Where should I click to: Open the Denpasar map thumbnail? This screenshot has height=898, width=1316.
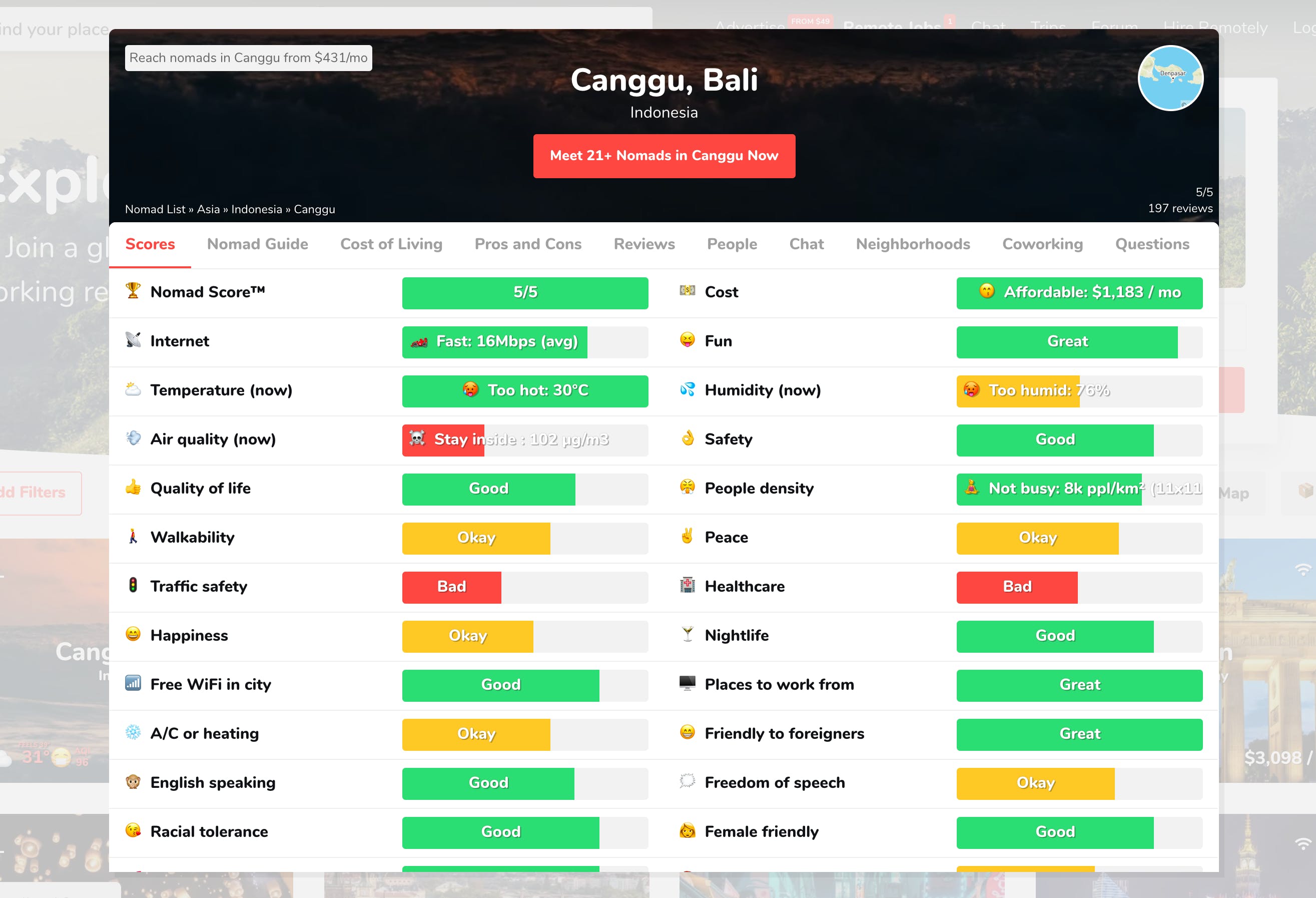pos(1170,78)
